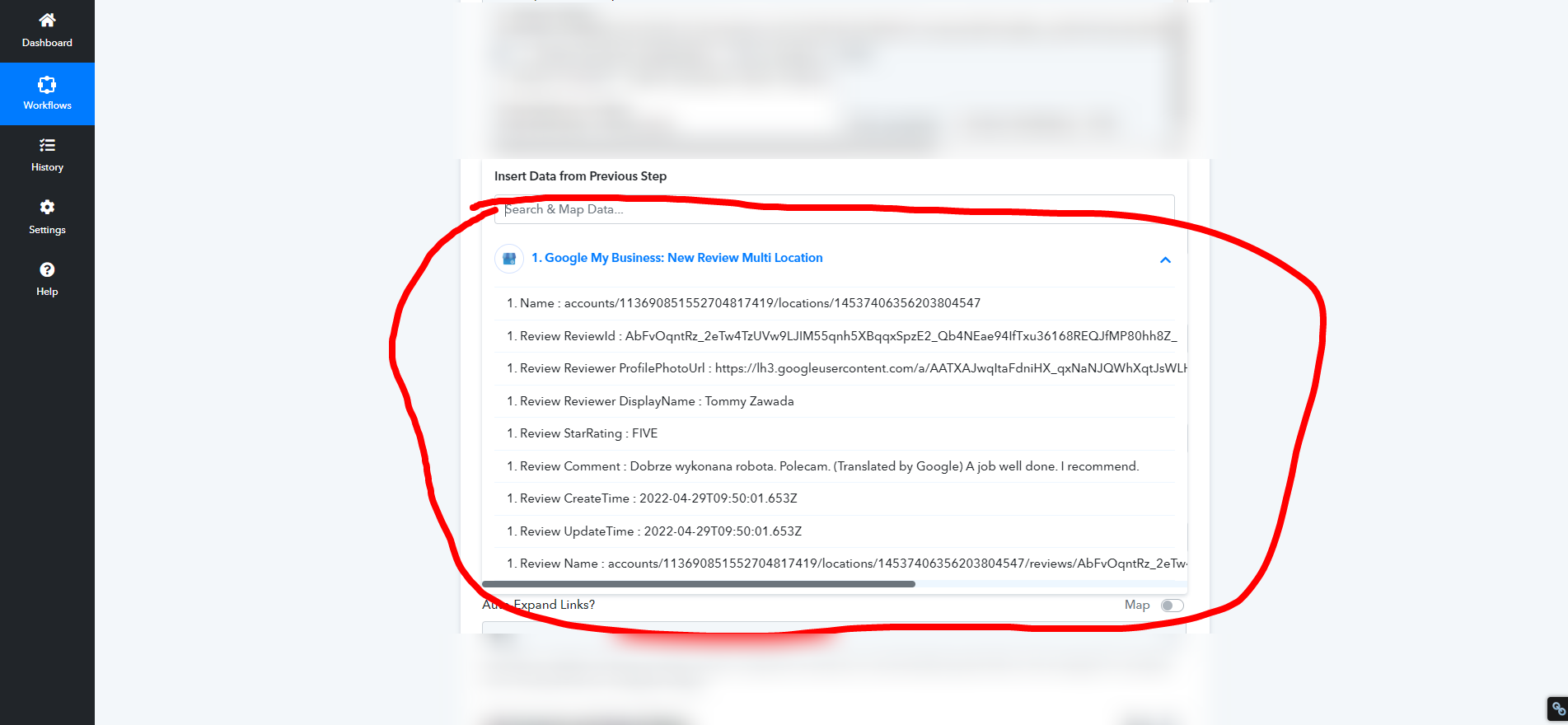Click the Help label in sidebar
Screen dimensions: 1568x725
point(47,292)
